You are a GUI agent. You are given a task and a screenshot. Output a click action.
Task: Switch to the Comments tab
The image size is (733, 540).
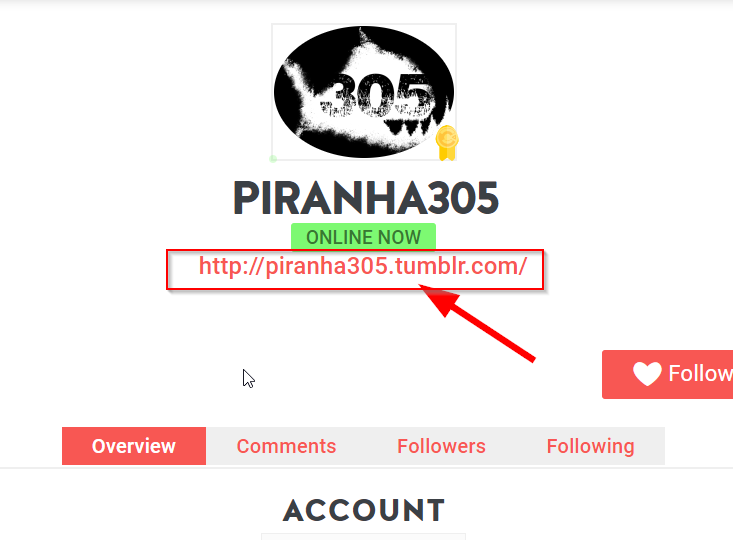click(x=286, y=446)
